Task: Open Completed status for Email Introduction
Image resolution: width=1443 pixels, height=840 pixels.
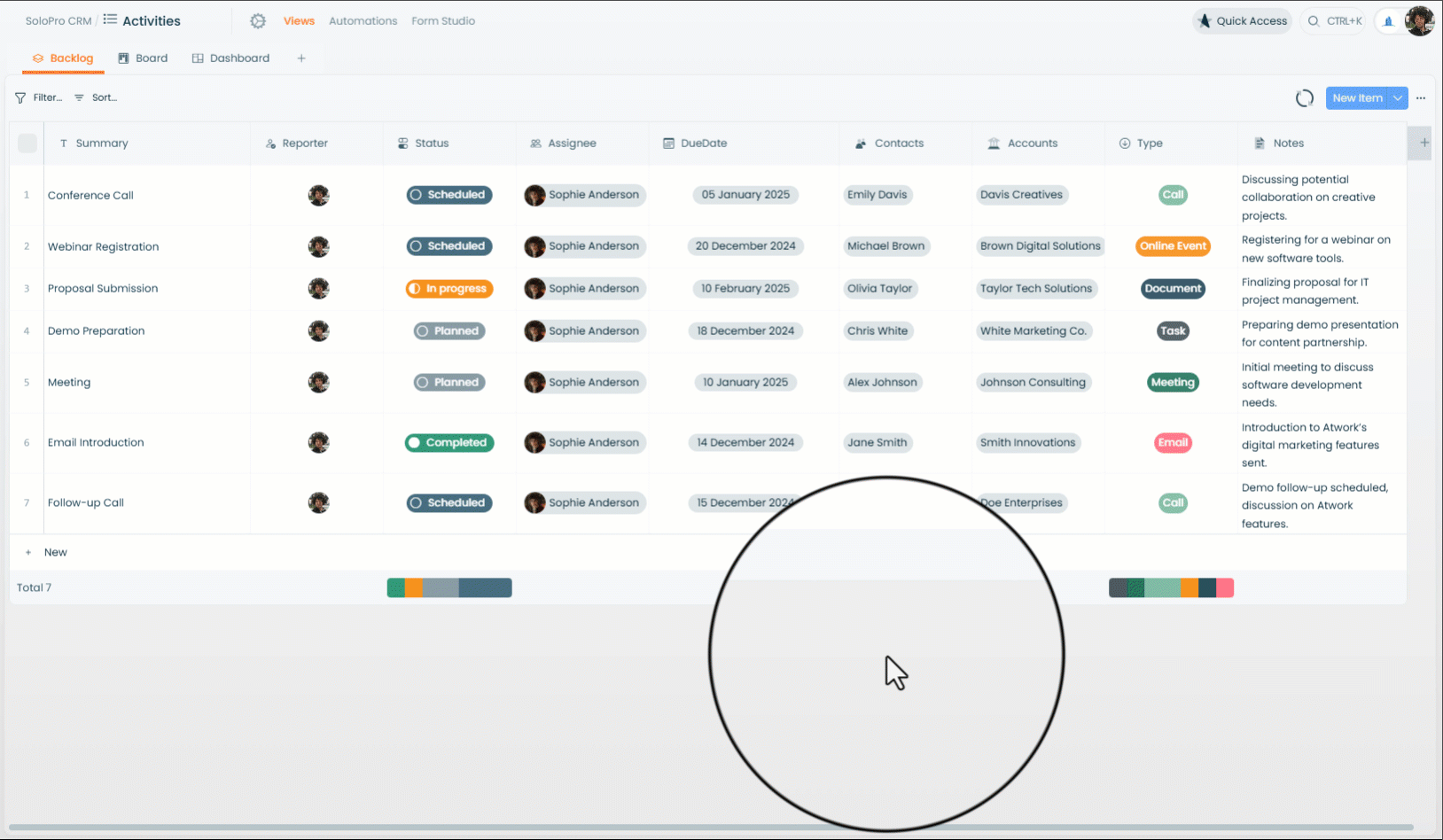Action: 449,443
